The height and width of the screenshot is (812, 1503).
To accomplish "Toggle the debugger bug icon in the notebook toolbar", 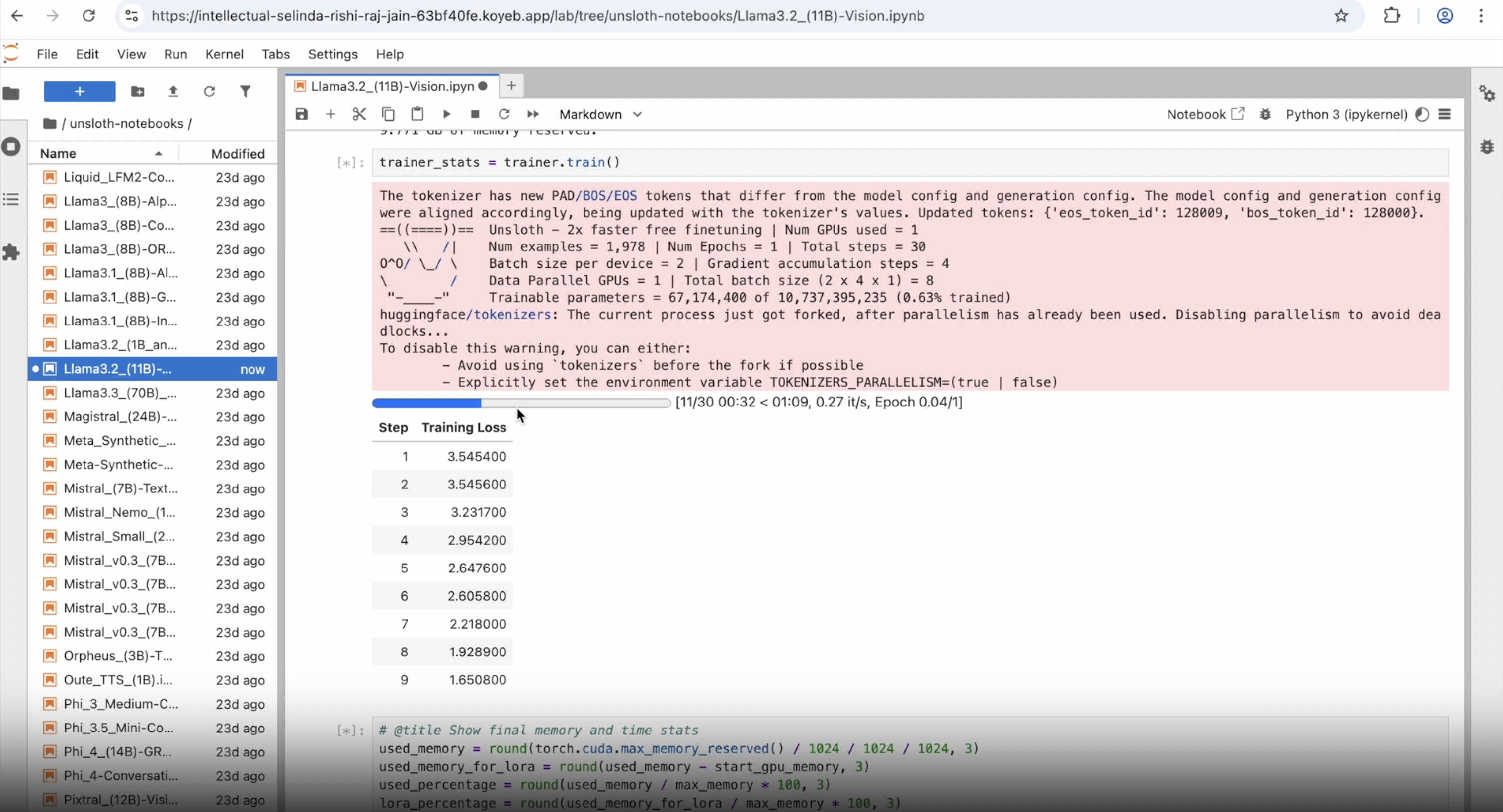I will pyautogui.click(x=1265, y=114).
